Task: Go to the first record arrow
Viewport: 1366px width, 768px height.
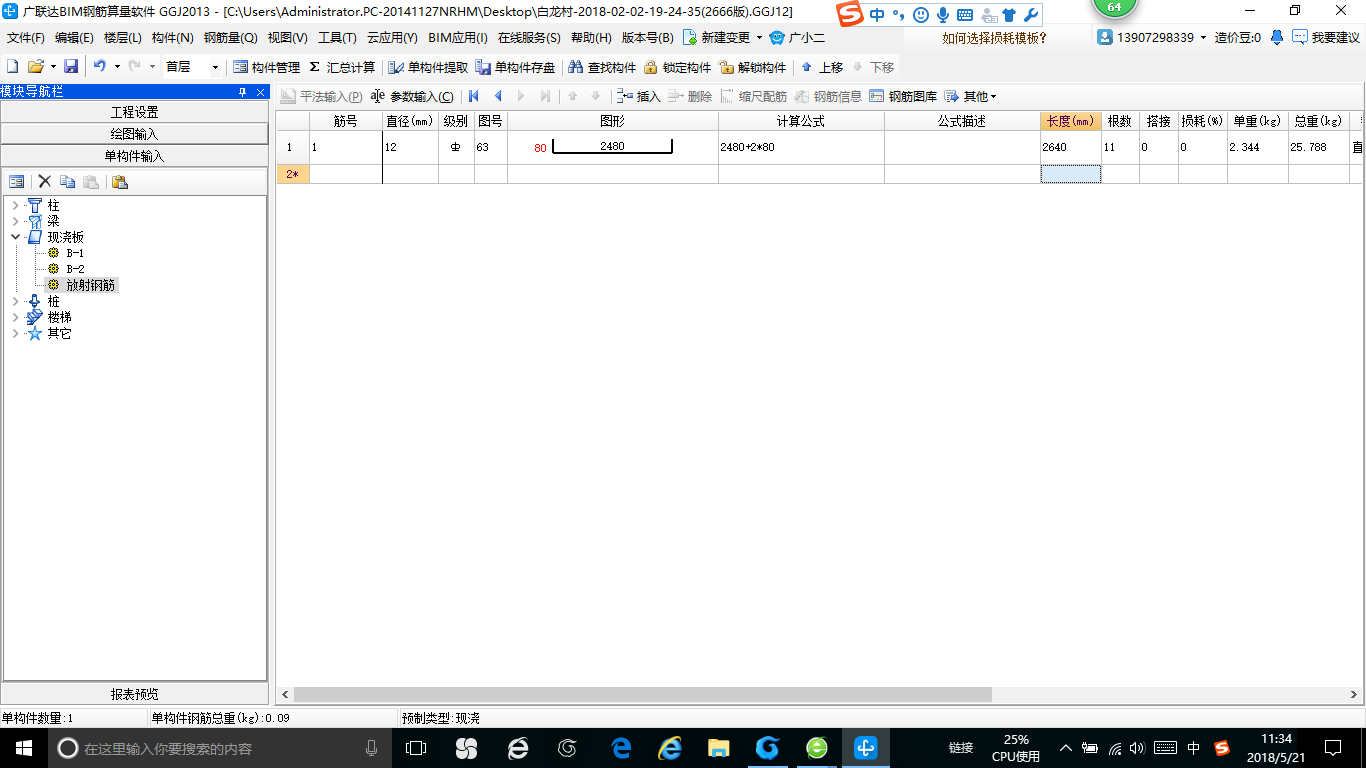Action: pyautogui.click(x=474, y=96)
